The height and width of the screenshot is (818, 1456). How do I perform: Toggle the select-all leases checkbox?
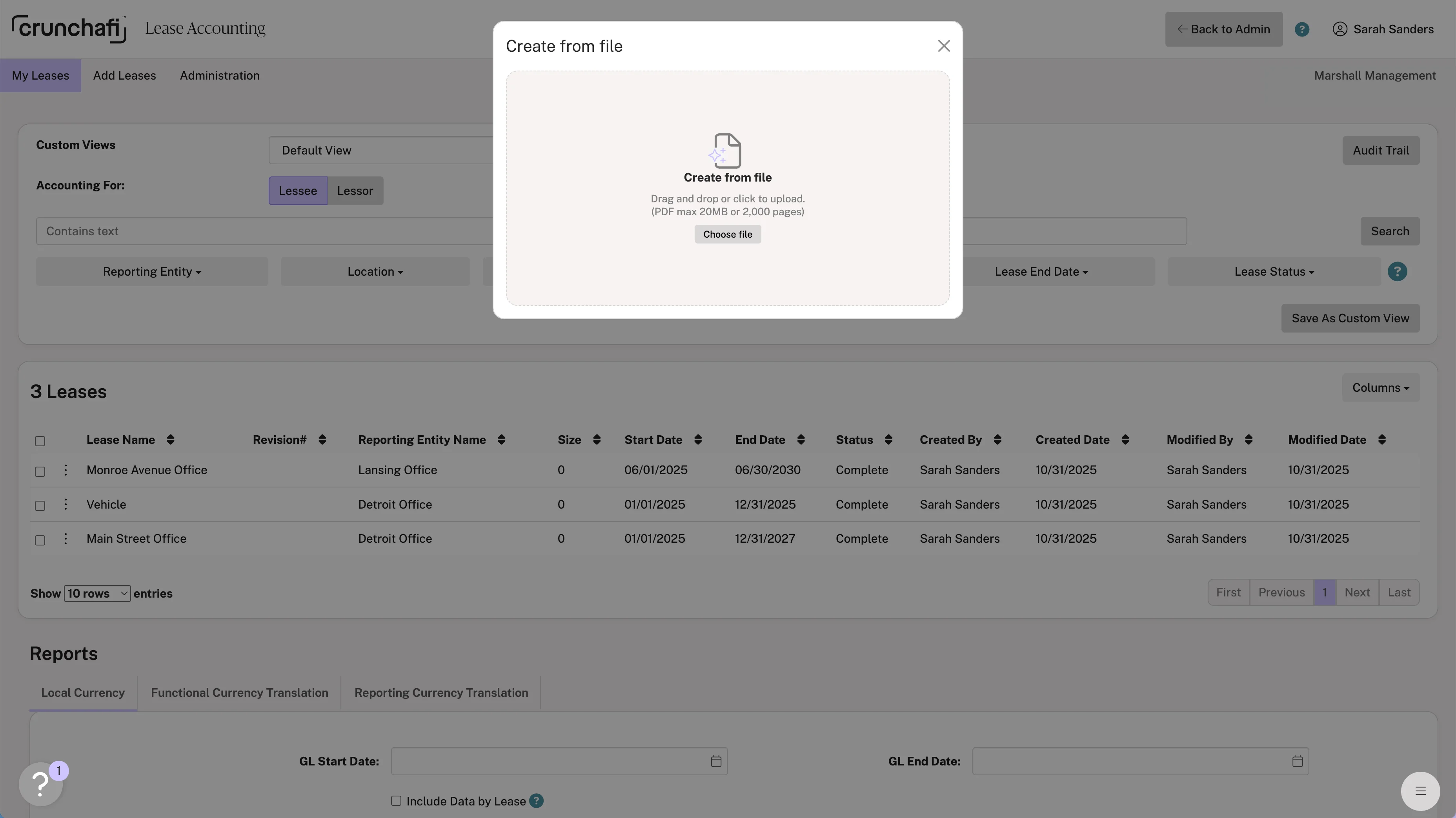40,441
